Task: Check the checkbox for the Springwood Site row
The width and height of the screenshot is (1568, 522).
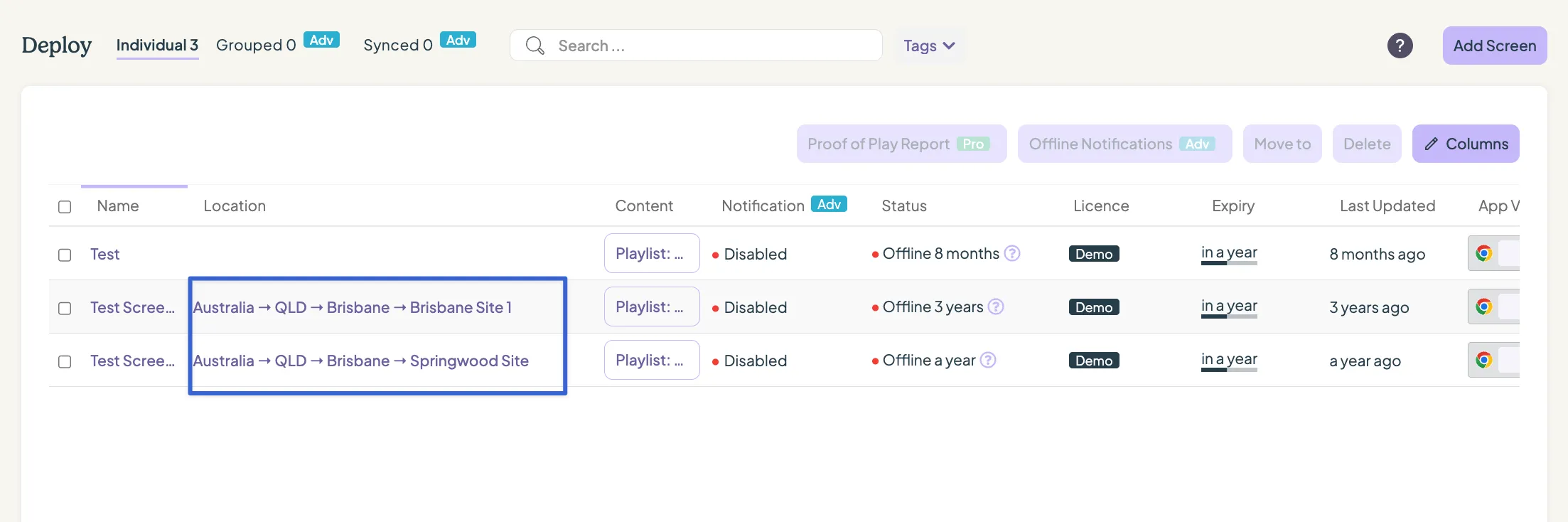Action: coord(65,361)
